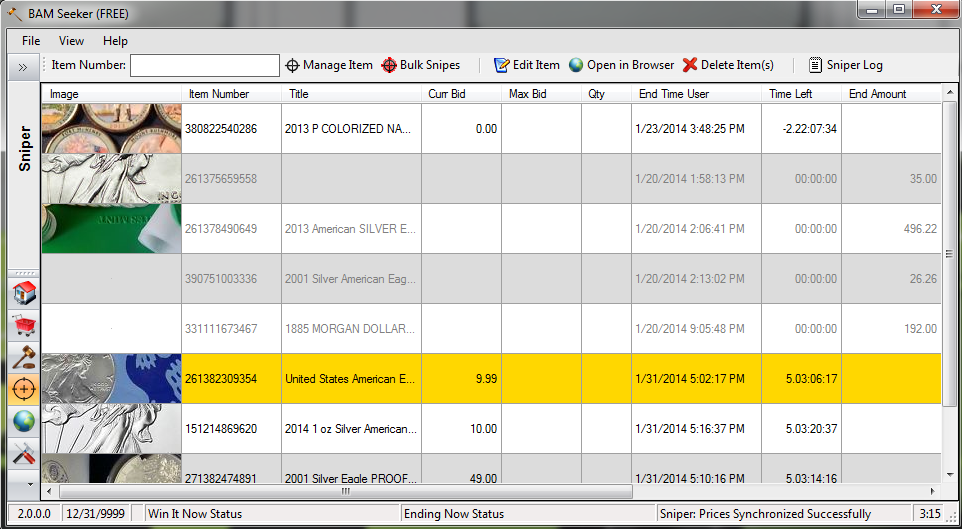
Task: Click the vertical scrollbar down arrow
Action: (949, 475)
